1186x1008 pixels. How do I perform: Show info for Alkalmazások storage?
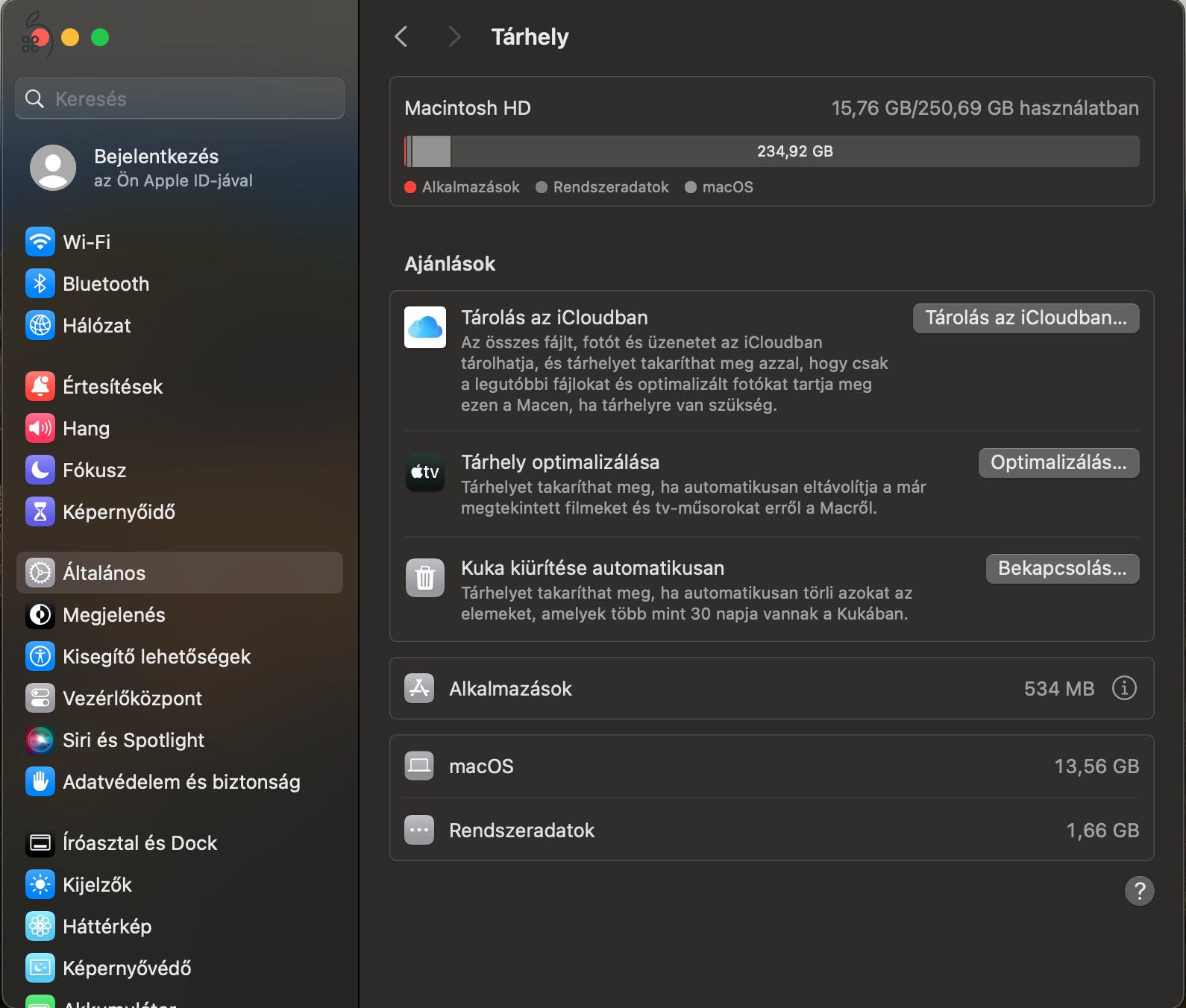(x=1124, y=687)
